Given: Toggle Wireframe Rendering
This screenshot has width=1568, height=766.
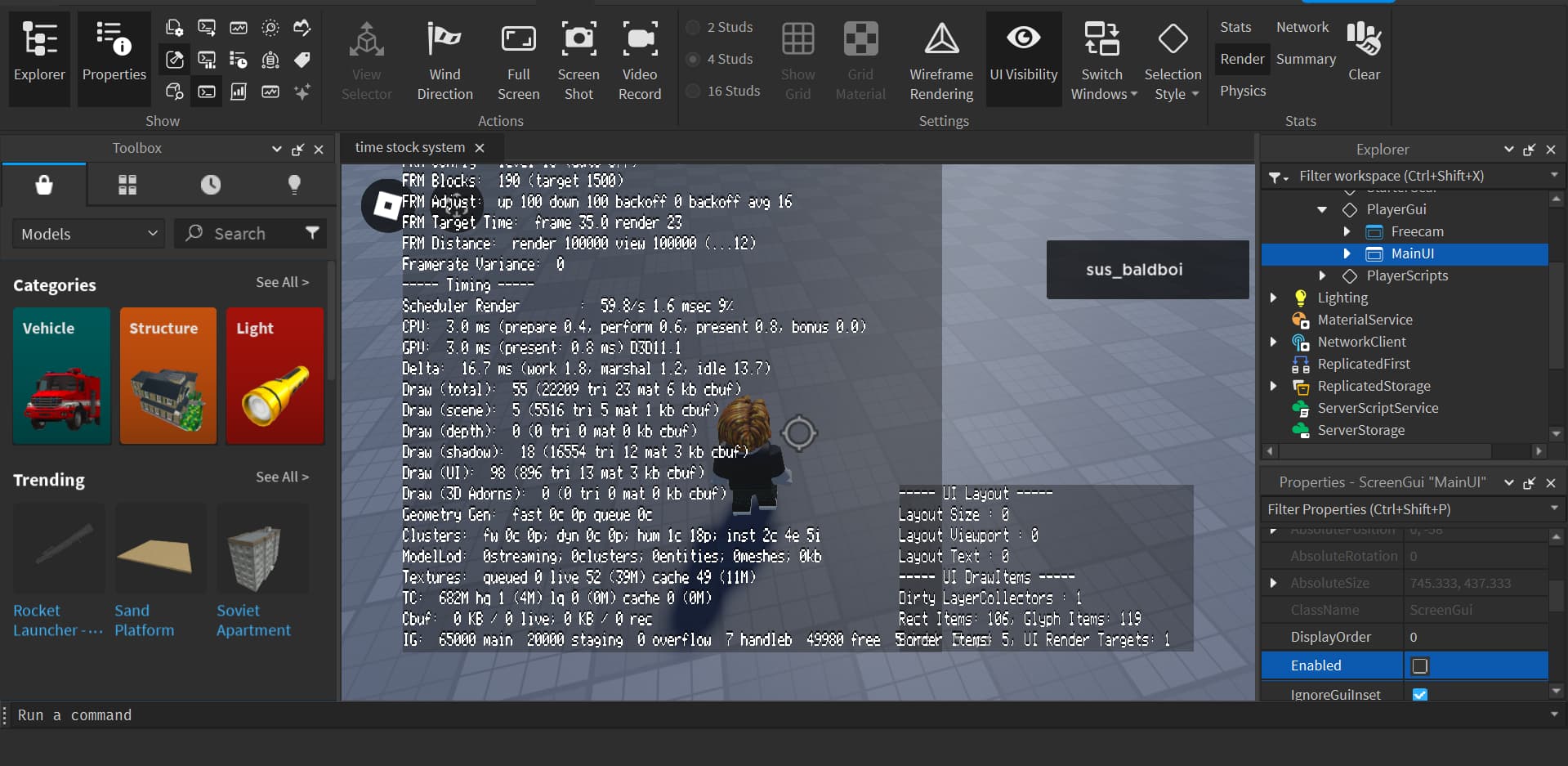Looking at the screenshot, I should click(x=941, y=59).
